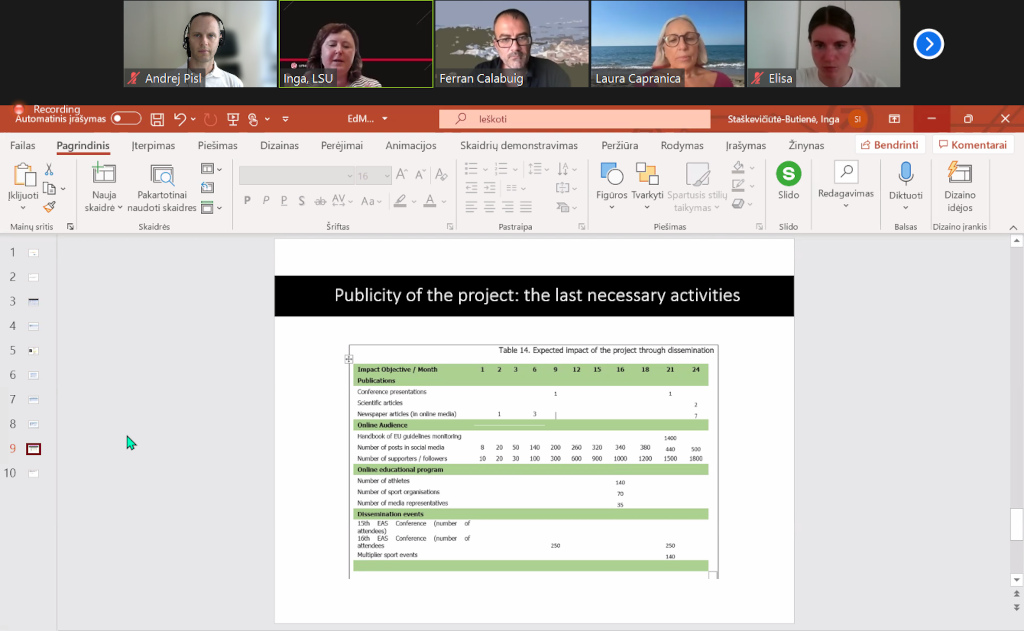Select the Format Painter brush icon
Image resolution: width=1024 pixels, height=631 pixels.
[49, 207]
